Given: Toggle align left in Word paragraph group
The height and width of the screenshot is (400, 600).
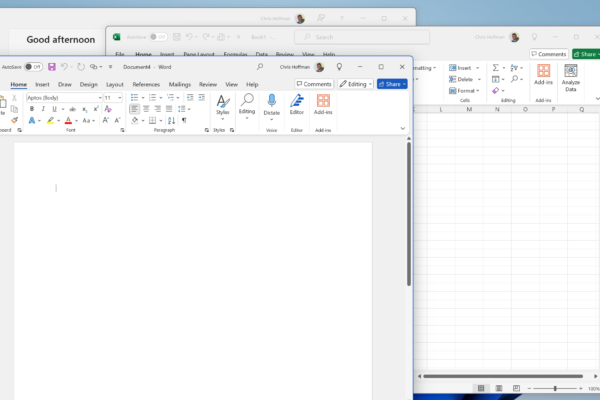Looking at the screenshot, I should click(134, 109).
